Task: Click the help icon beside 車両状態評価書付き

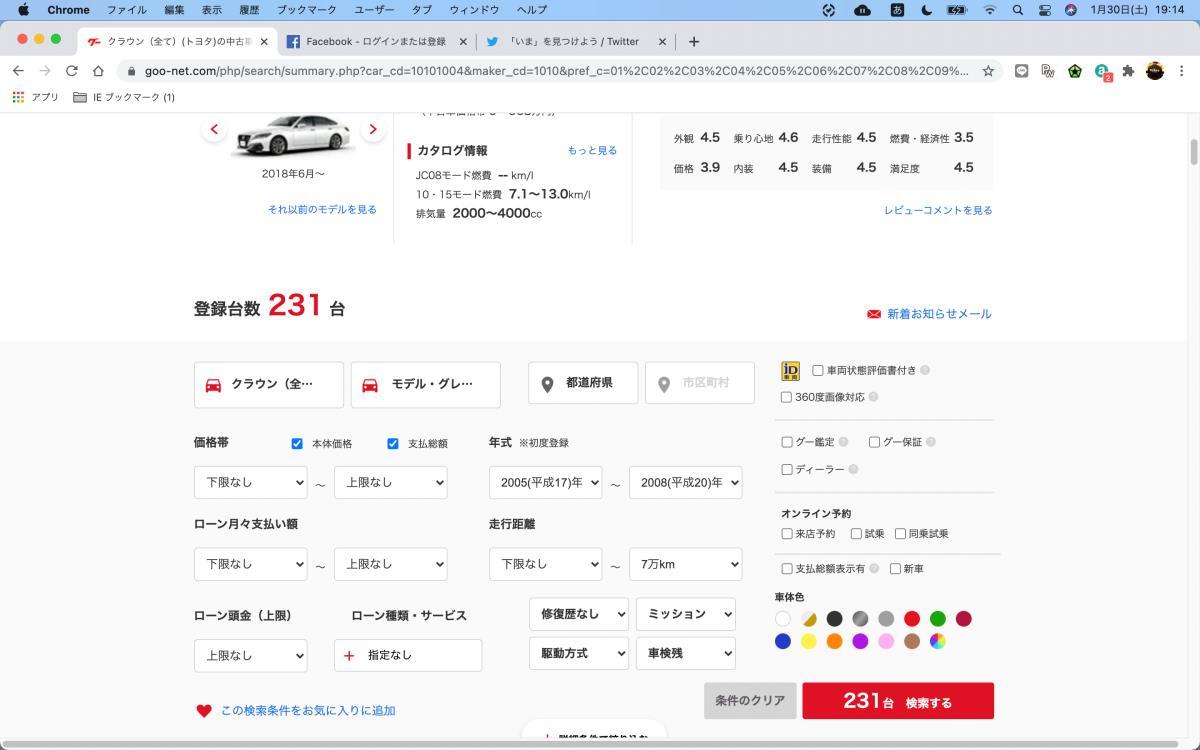Action: tap(925, 370)
